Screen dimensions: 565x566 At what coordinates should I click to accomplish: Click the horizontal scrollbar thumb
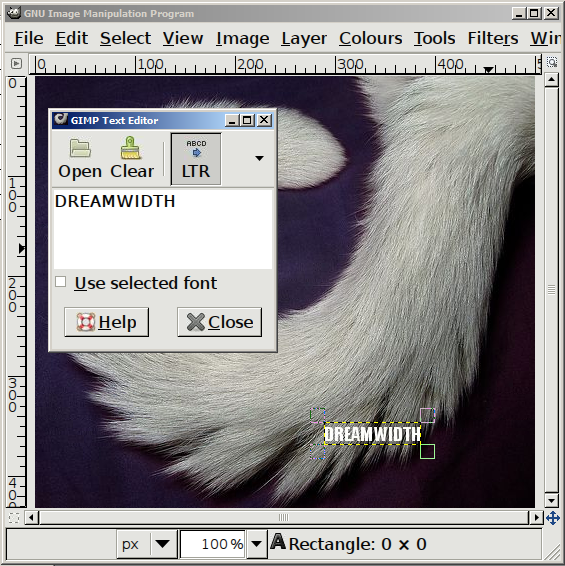point(284,518)
